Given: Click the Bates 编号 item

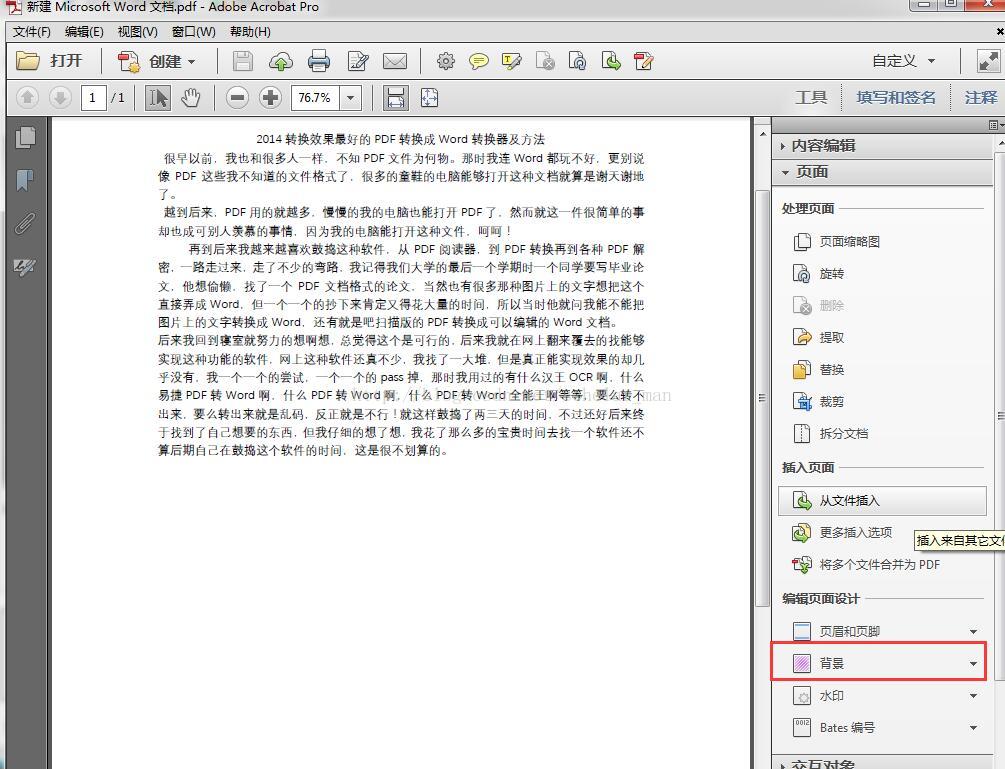Looking at the screenshot, I should [834, 728].
